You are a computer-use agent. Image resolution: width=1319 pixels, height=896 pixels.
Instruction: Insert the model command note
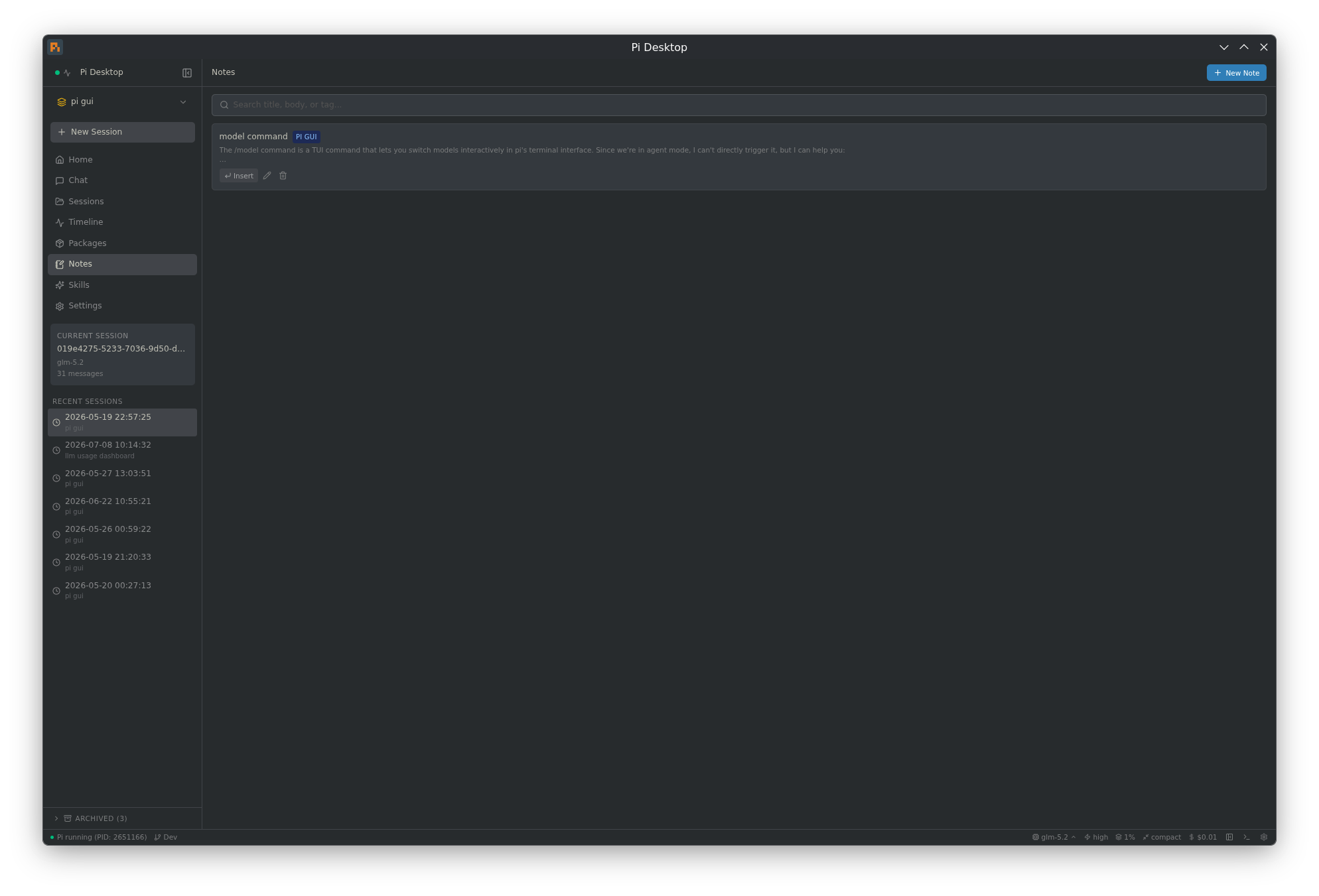pos(239,176)
